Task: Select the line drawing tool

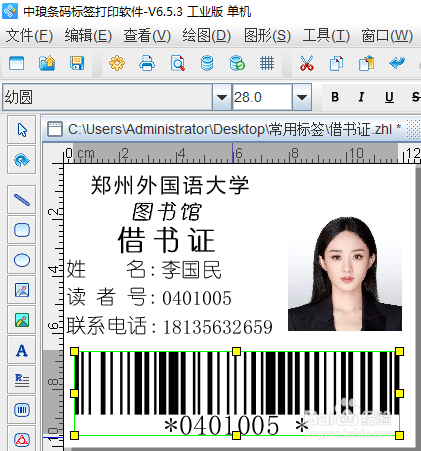Action: click(x=22, y=200)
